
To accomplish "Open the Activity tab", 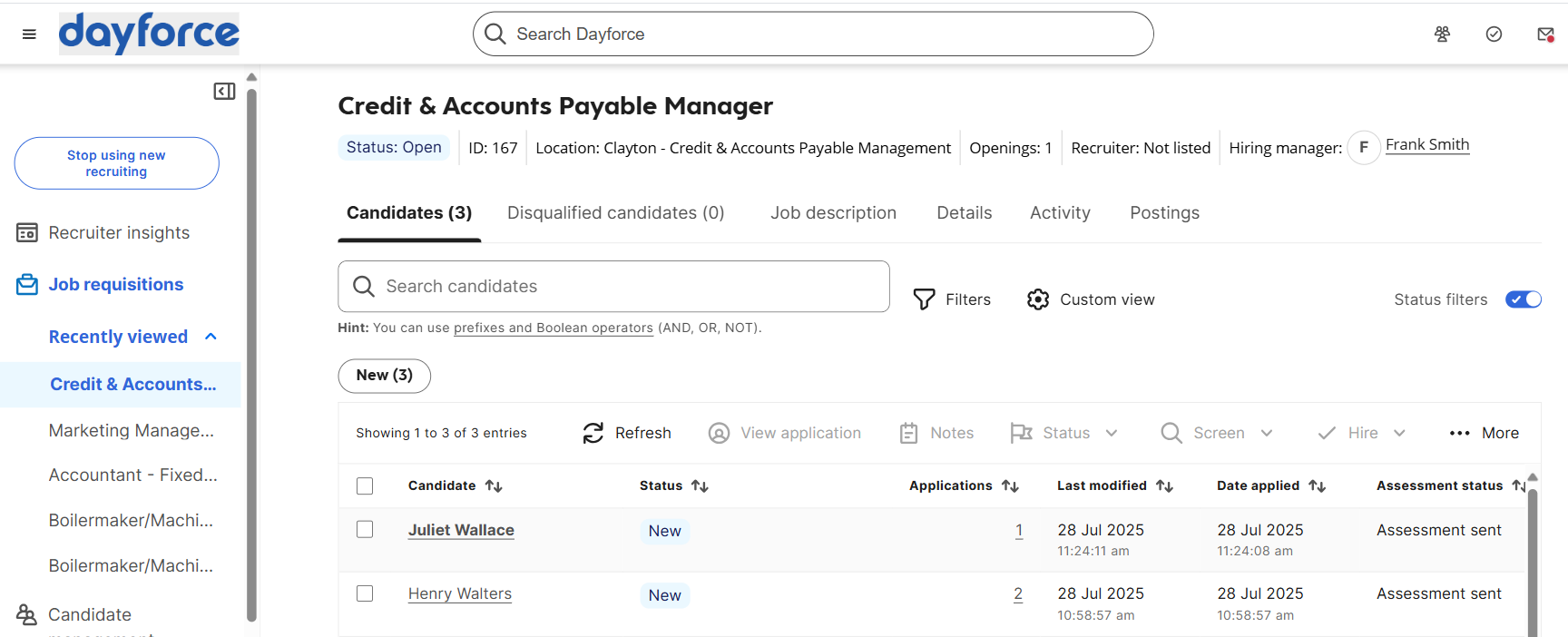I will tap(1060, 213).
